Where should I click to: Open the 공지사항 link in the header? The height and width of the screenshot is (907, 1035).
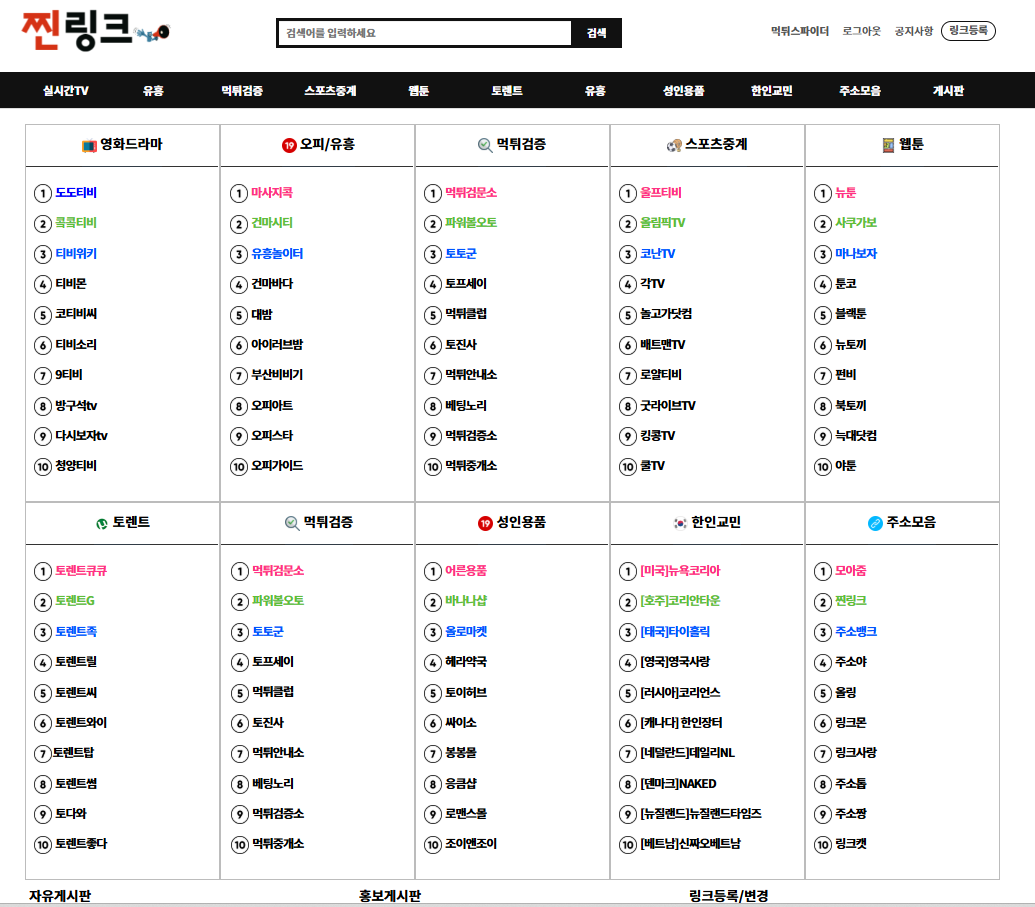coord(913,31)
